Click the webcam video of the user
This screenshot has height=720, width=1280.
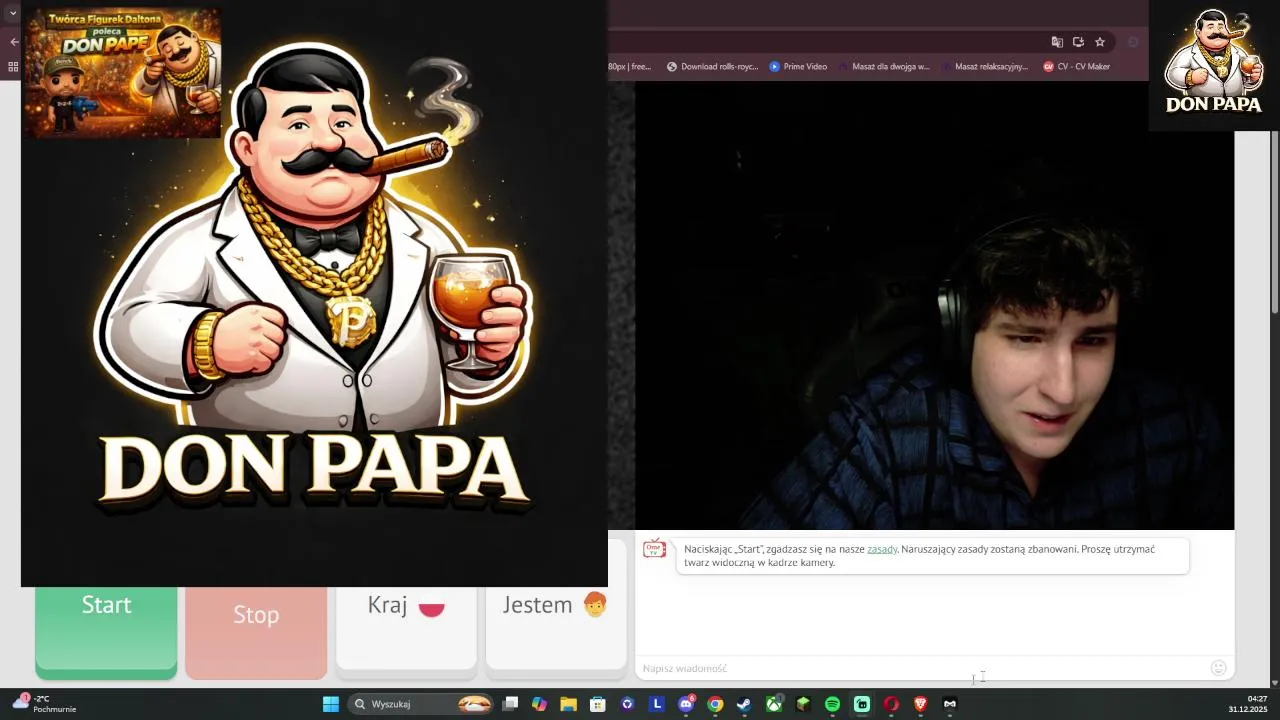coord(934,305)
